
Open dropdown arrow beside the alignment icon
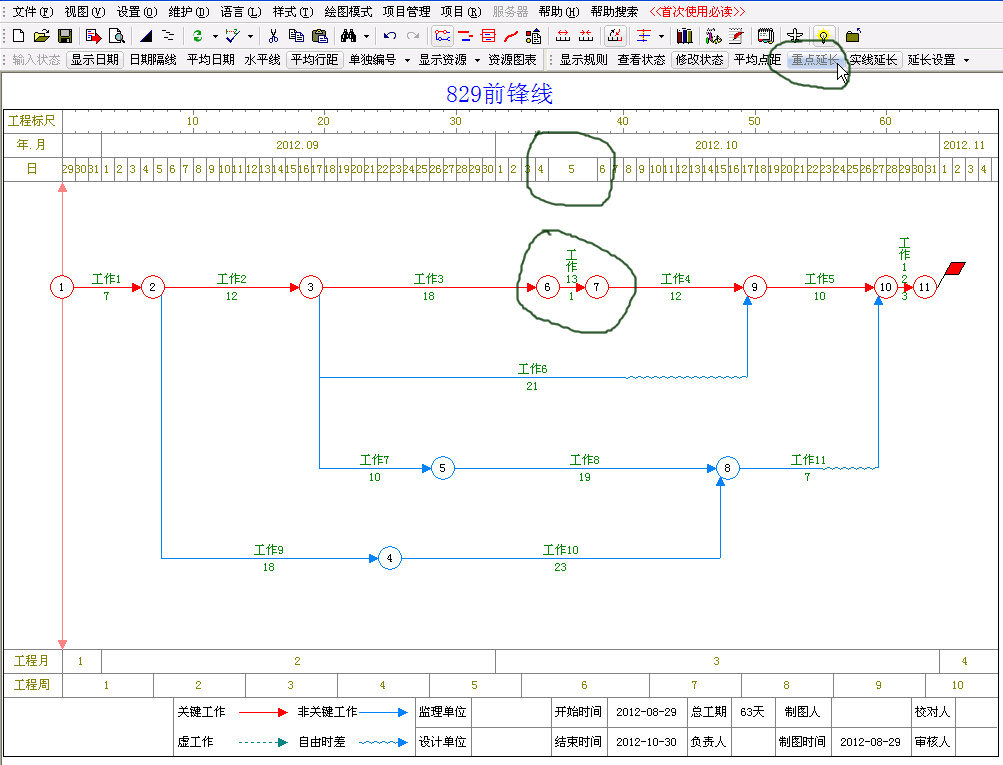point(661,36)
